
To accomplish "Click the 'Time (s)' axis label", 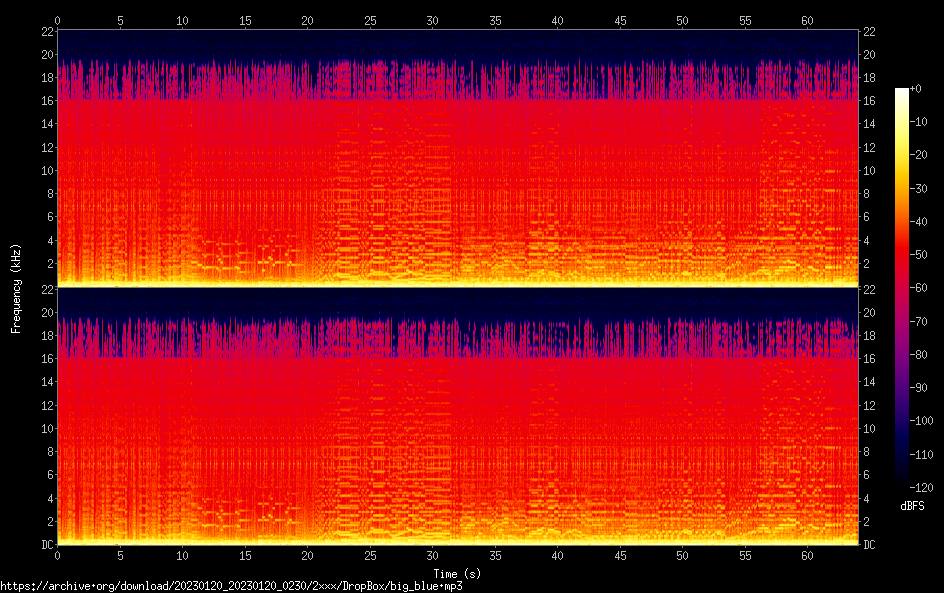I will pyautogui.click(x=459, y=573).
